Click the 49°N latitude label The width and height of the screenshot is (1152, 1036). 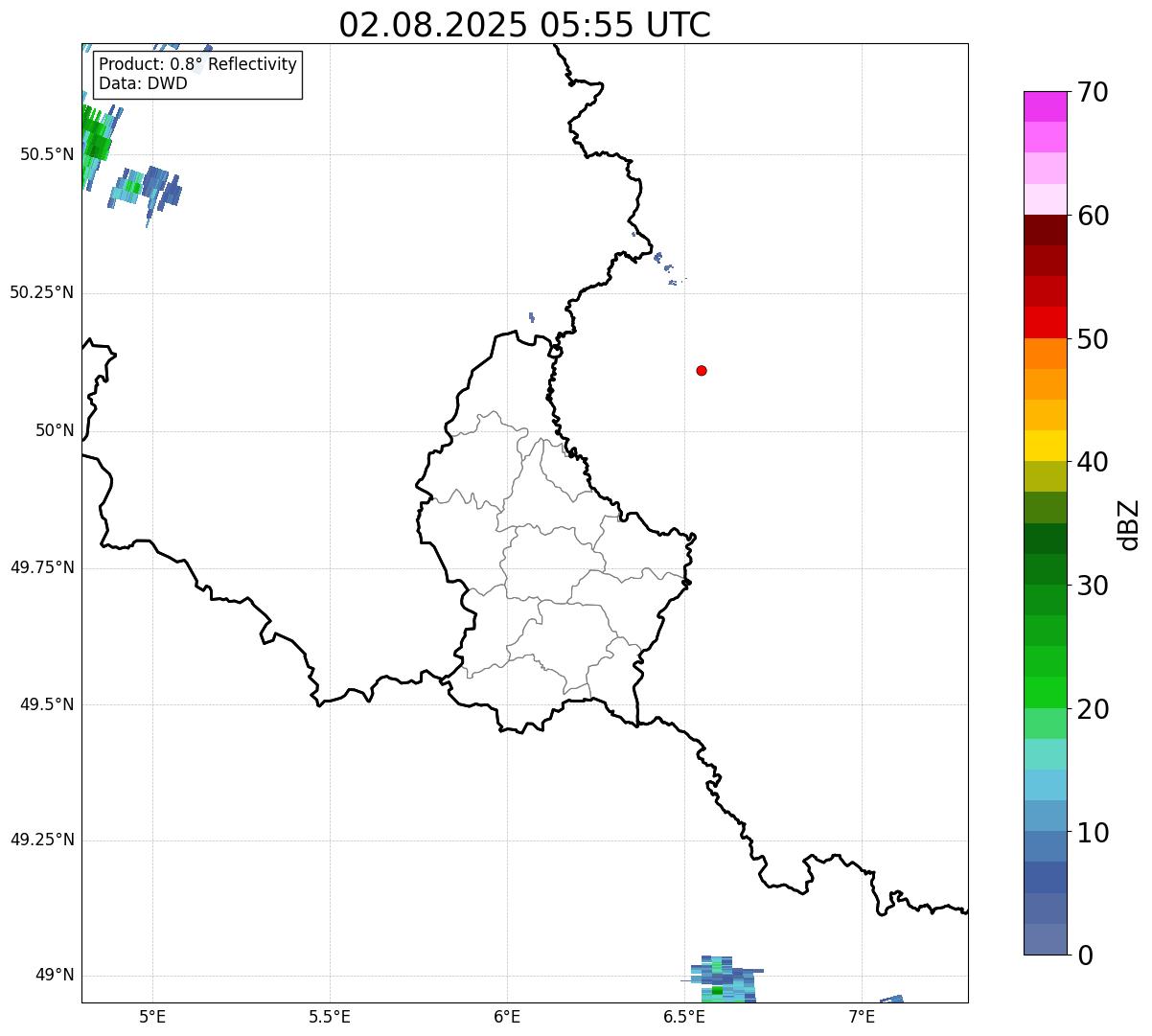click(55, 975)
